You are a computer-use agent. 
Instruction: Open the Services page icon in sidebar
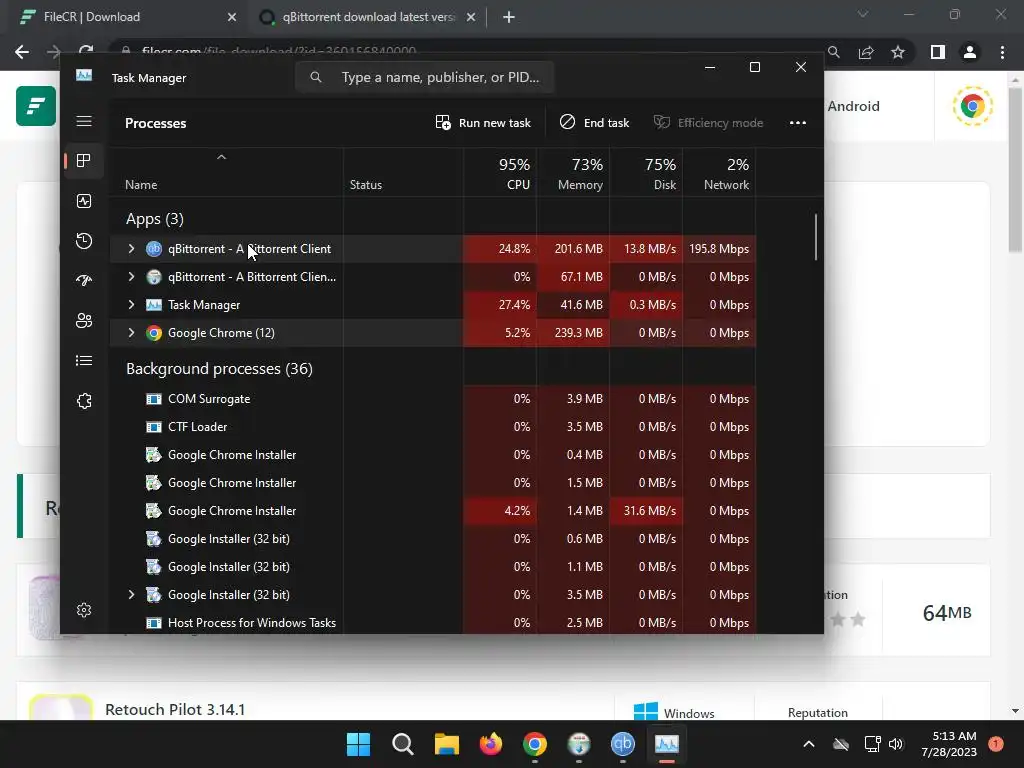pyautogui.click(x=84, y=401)
